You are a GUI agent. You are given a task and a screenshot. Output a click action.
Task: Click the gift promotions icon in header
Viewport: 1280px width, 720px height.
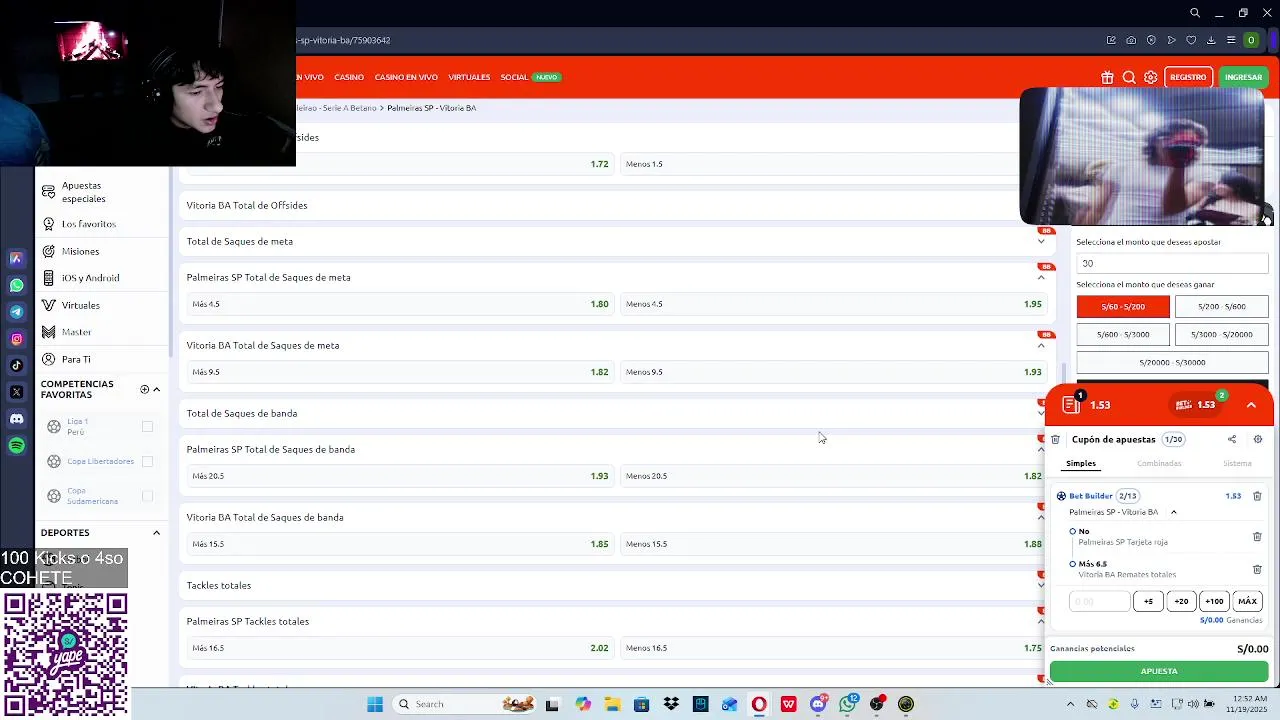click(1107, 77)
